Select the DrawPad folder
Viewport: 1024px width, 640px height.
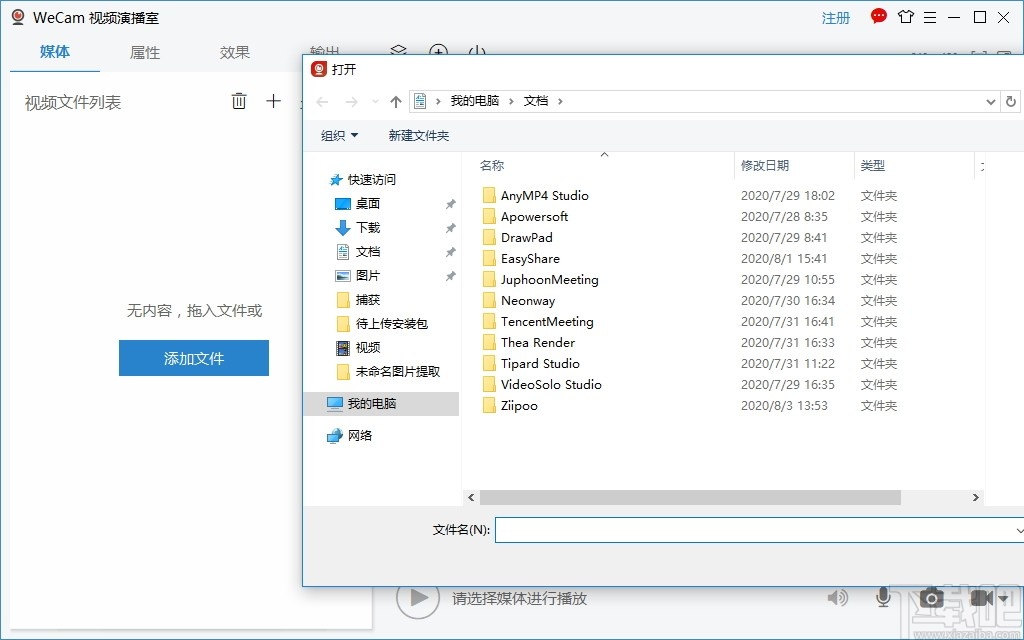(x=526, y=237)
